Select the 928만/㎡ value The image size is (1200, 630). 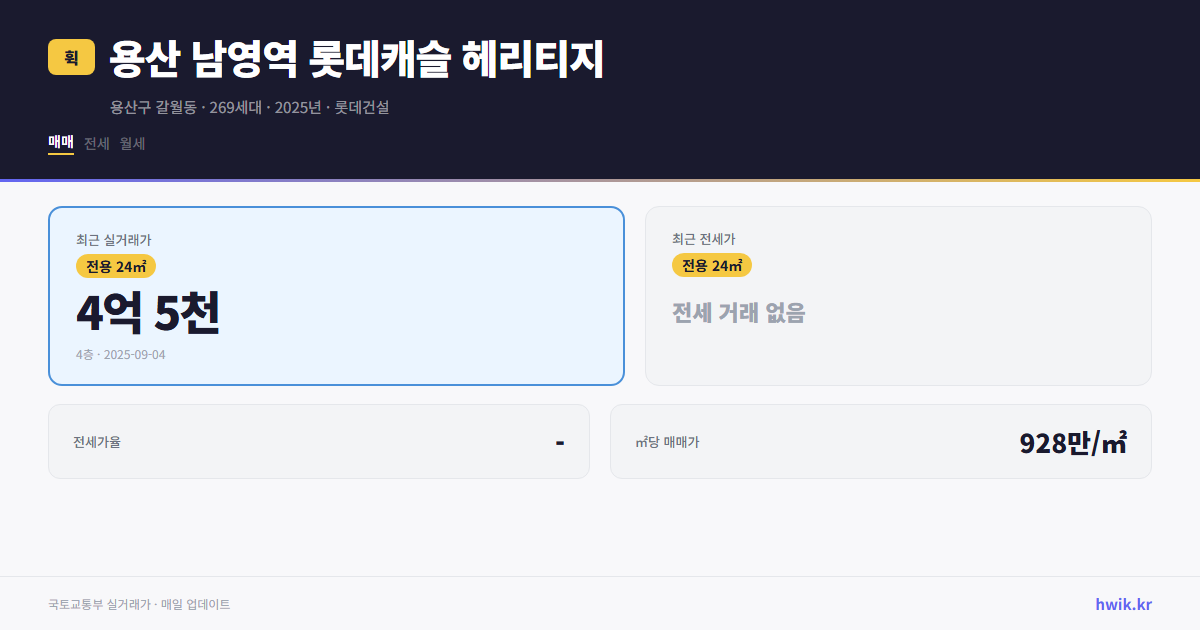click(1073, 441)
